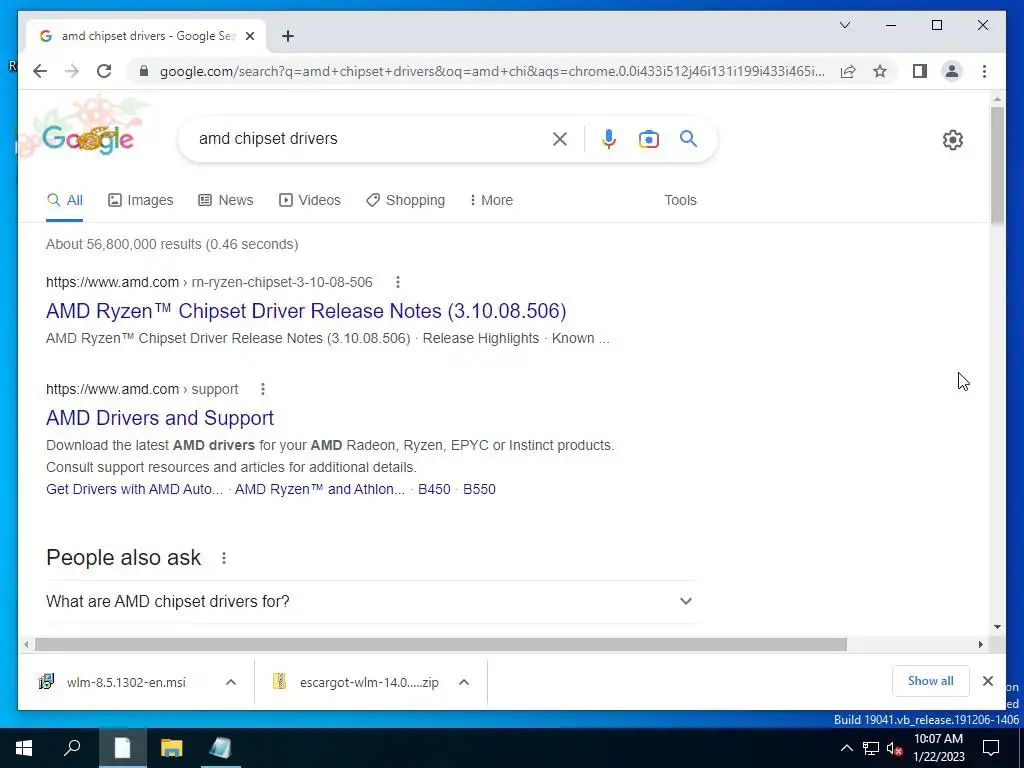Open AMD Ryzen and Athlon sitelink
This screenshot has width=1024, height=768.
pyautogui.click(x=320, y=489)
